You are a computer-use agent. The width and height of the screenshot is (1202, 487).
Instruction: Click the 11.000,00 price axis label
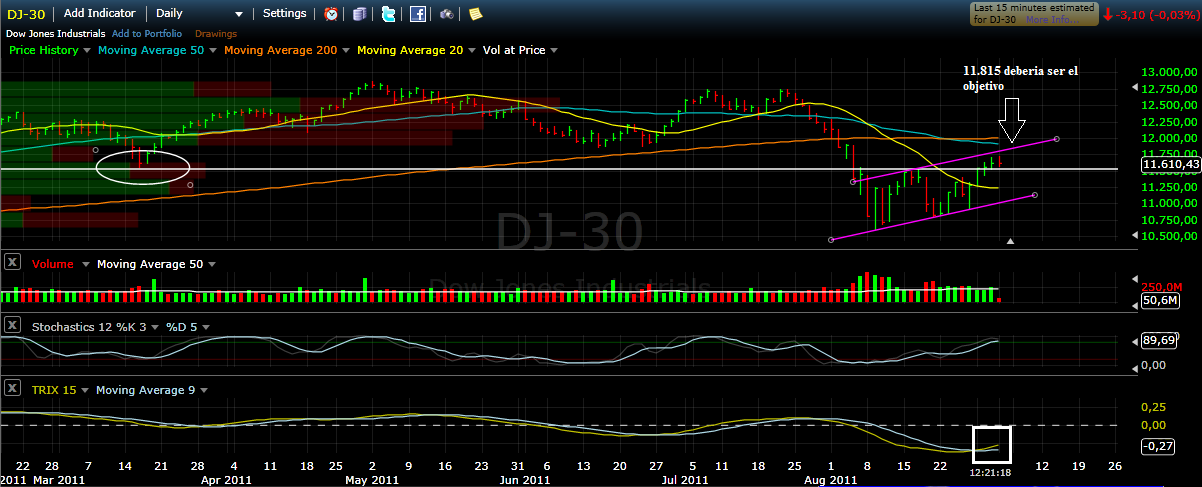pyautogui.click(x=1171, y=203)
